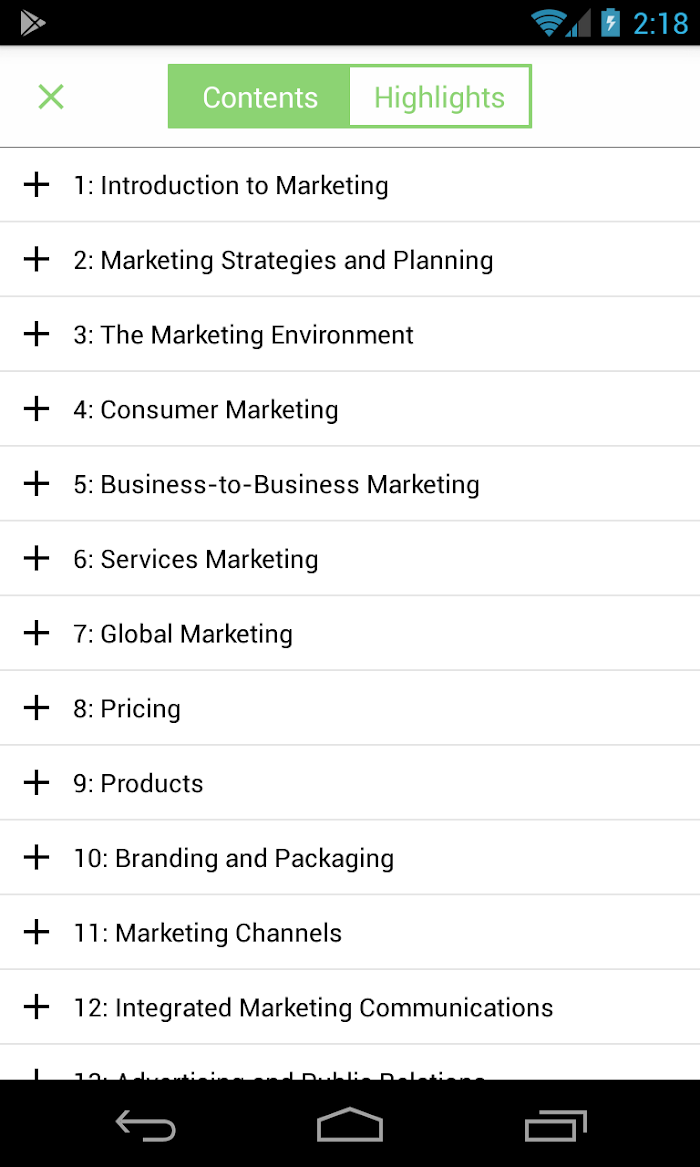Viewport: 700px width, 1167px height.
Task: Open the recent apps overview button
Action: [x=555, y=1125]
